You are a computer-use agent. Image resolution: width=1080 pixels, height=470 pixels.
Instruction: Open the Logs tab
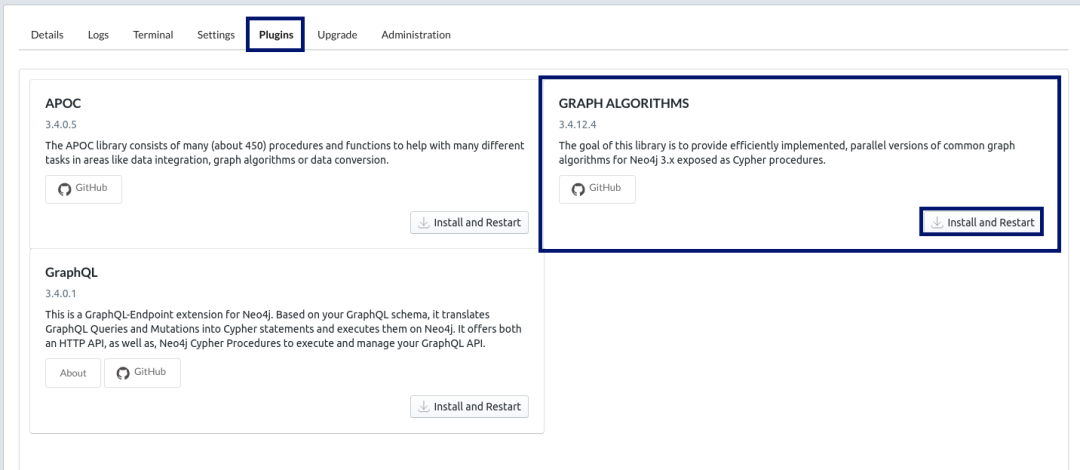coord(98,34)
